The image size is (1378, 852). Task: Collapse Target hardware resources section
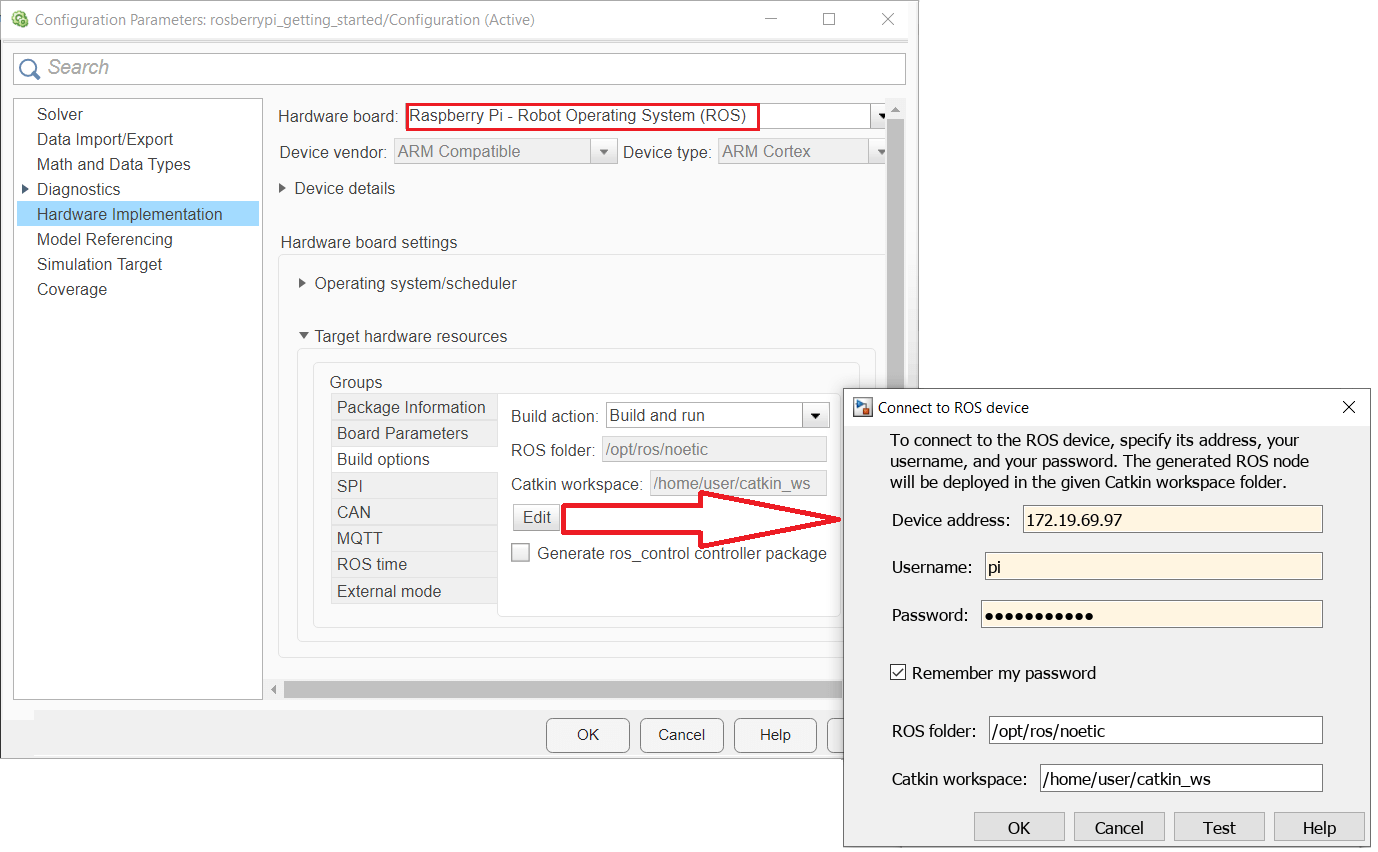pyautogui.click(x=303, y=336)
